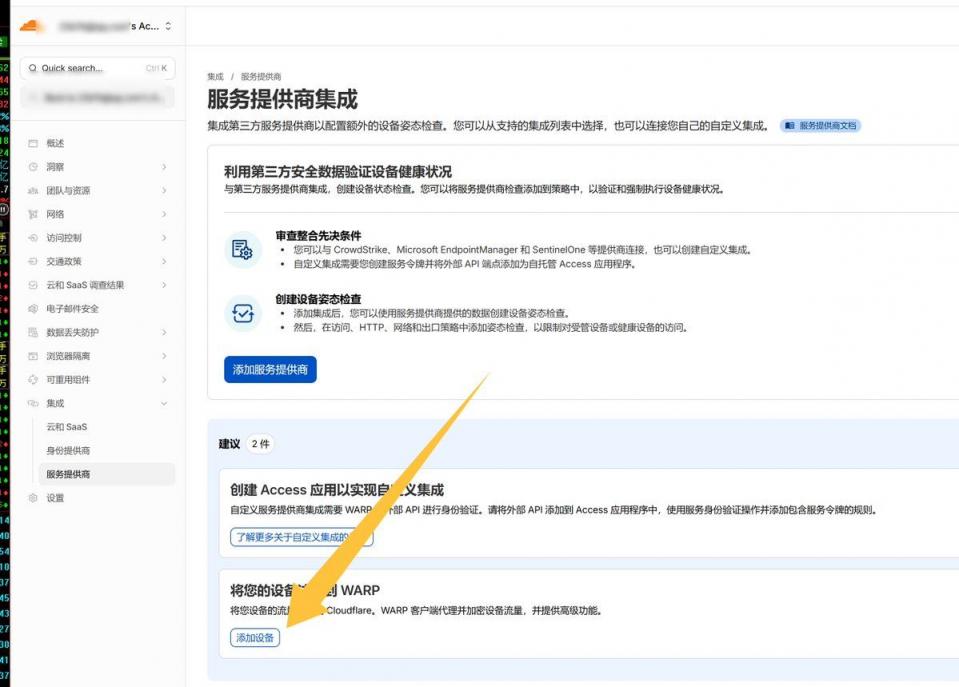Open the account switcher dropdown

[x=167, y=26]
